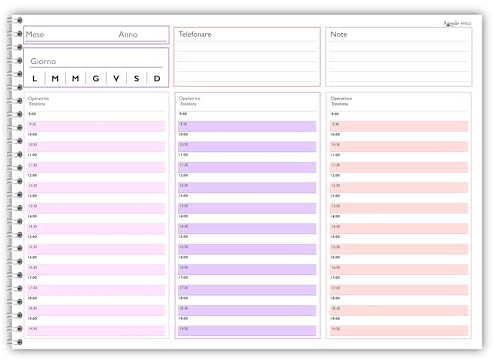Click the 18:30 band in purple column

(x=247, y=310)
